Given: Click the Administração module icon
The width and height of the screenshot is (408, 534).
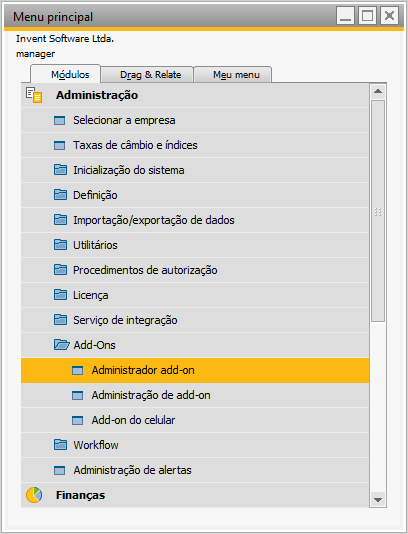Looking at the screenshot, I should pyautogui.click(x=34, y=95).
